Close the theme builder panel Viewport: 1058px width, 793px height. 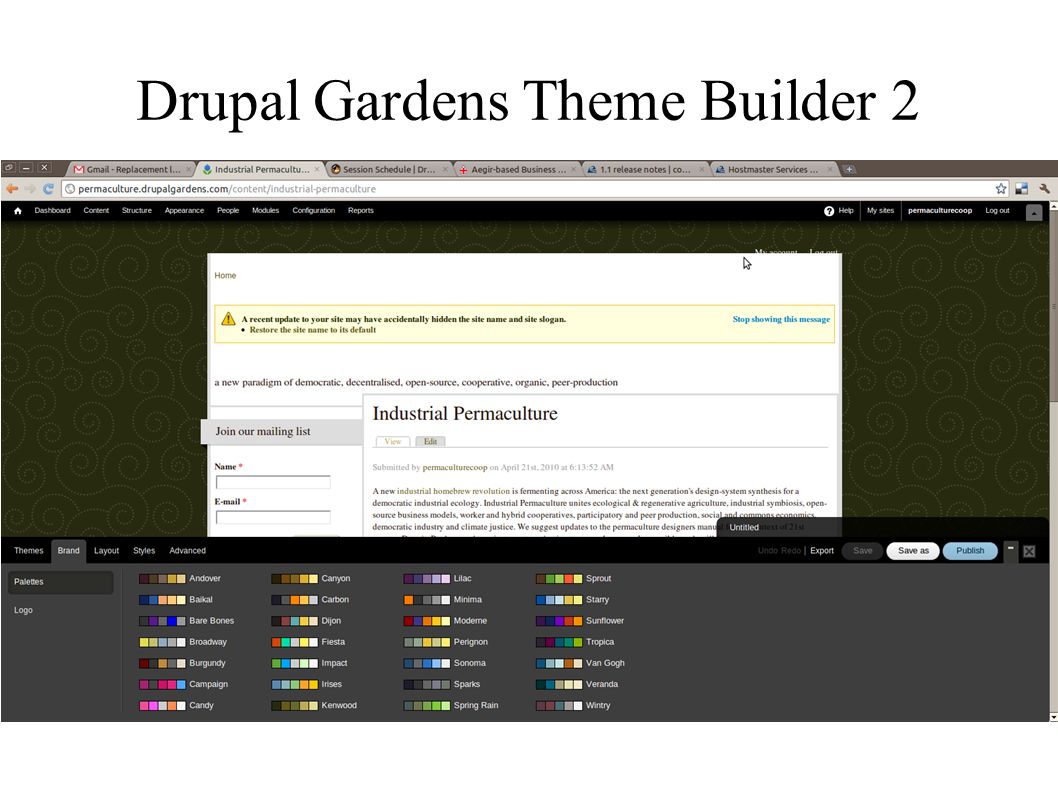[x=1029, y=551]
